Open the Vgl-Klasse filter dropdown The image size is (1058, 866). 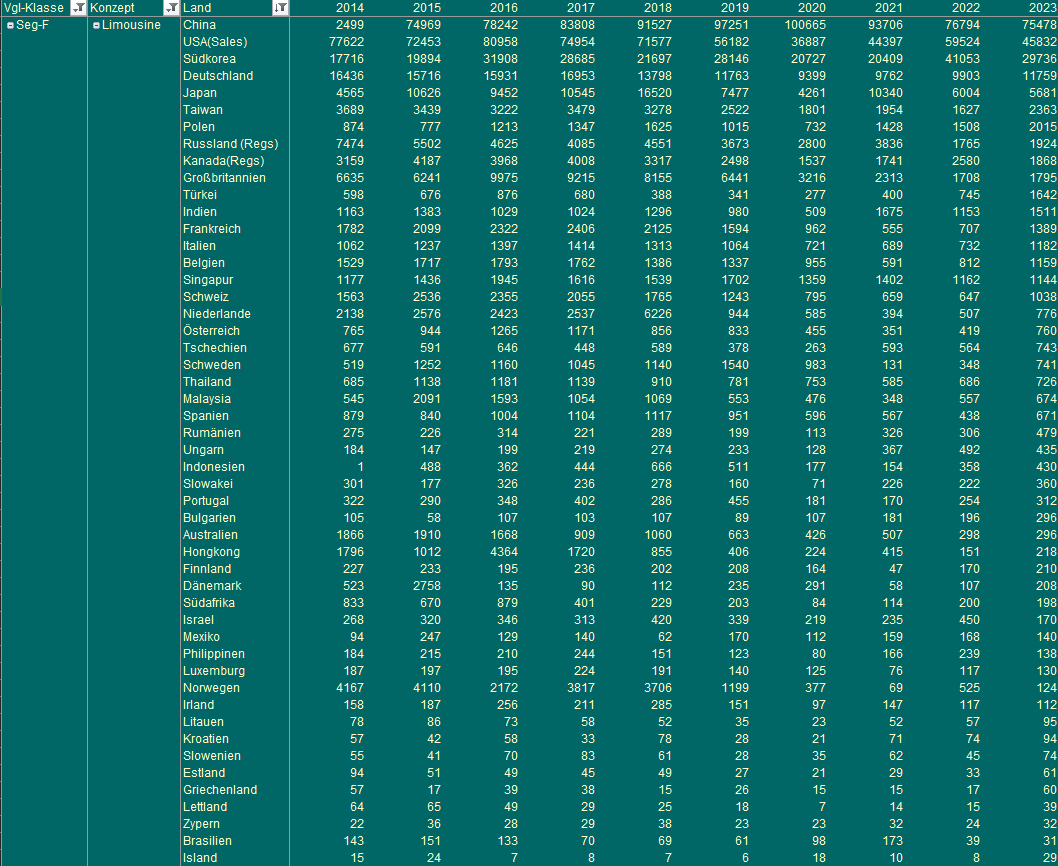(x=78, y=8)
